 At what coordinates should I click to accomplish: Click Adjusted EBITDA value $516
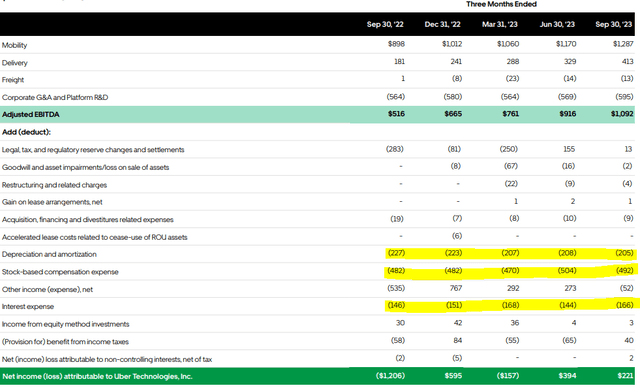[396, 114]
